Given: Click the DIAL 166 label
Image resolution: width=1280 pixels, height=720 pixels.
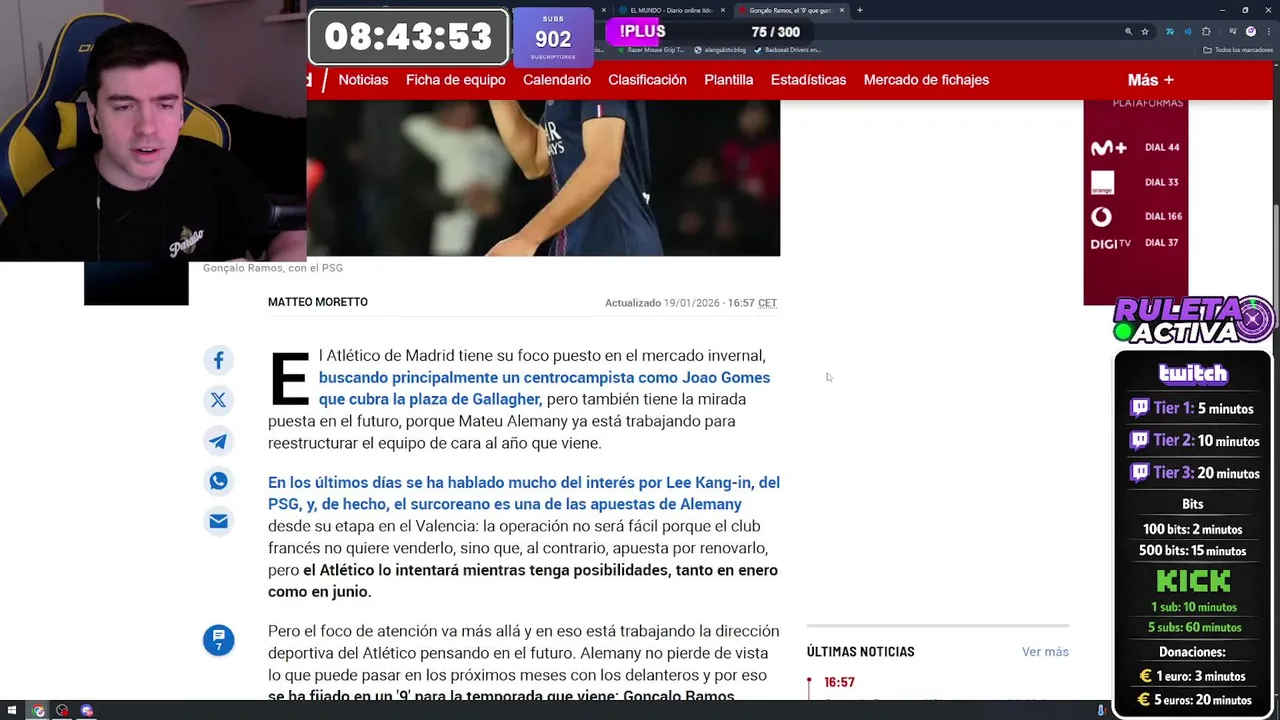Looking at the screenshot, I should [1163, 216].
